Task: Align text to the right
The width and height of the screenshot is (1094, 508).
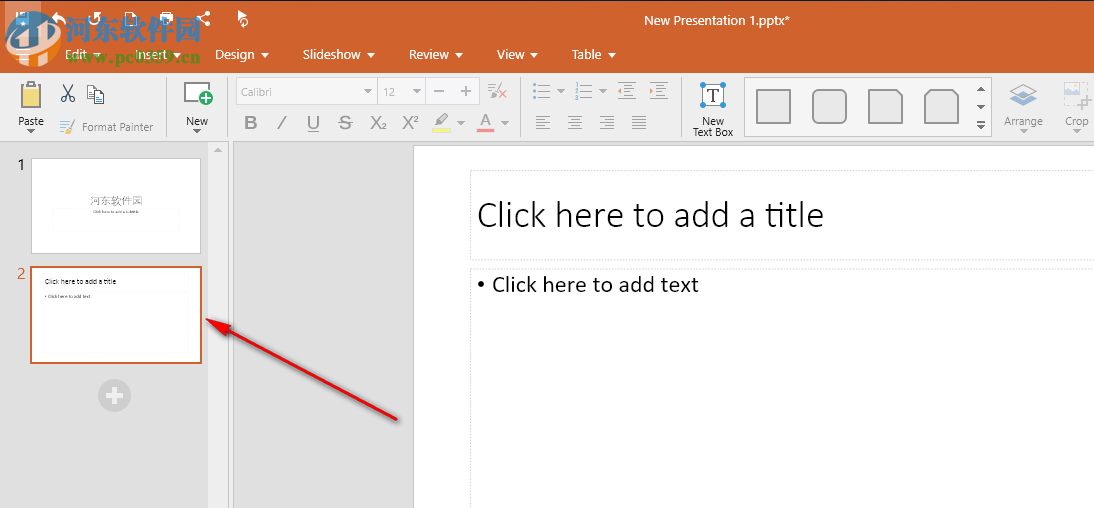Action: point(607,123)
